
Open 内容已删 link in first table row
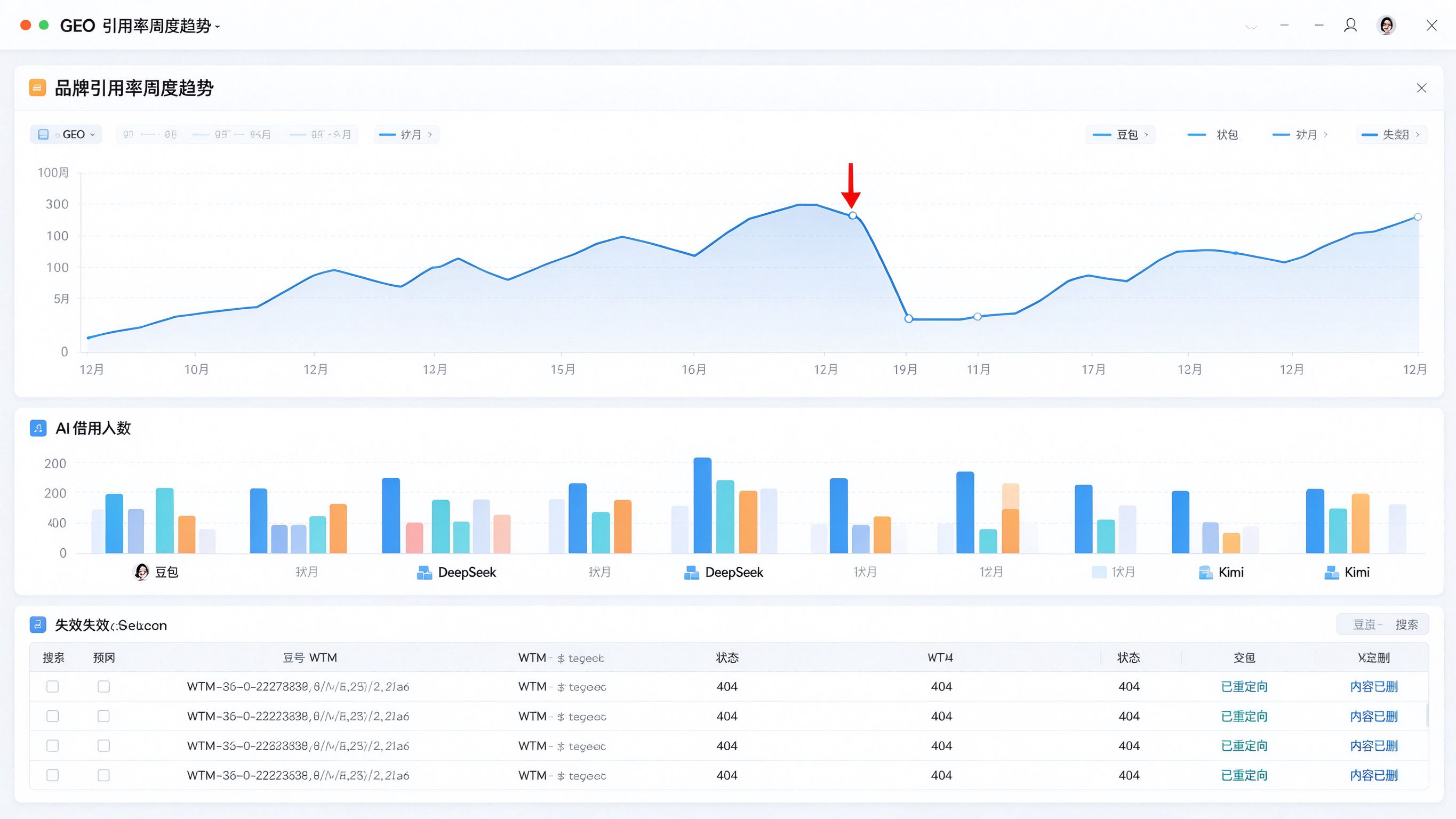1373,687
